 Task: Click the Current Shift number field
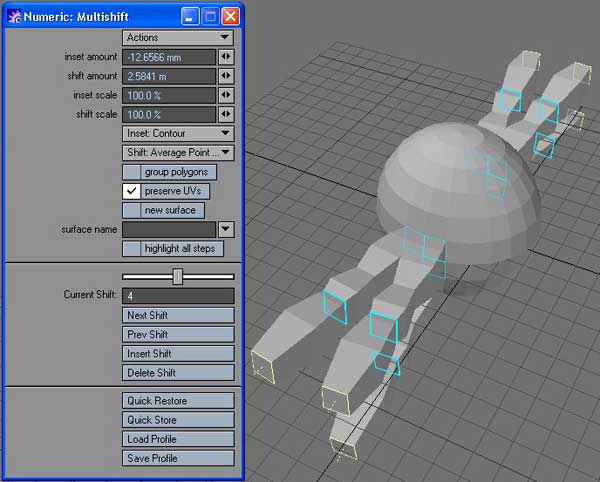[x=178, y=296]
